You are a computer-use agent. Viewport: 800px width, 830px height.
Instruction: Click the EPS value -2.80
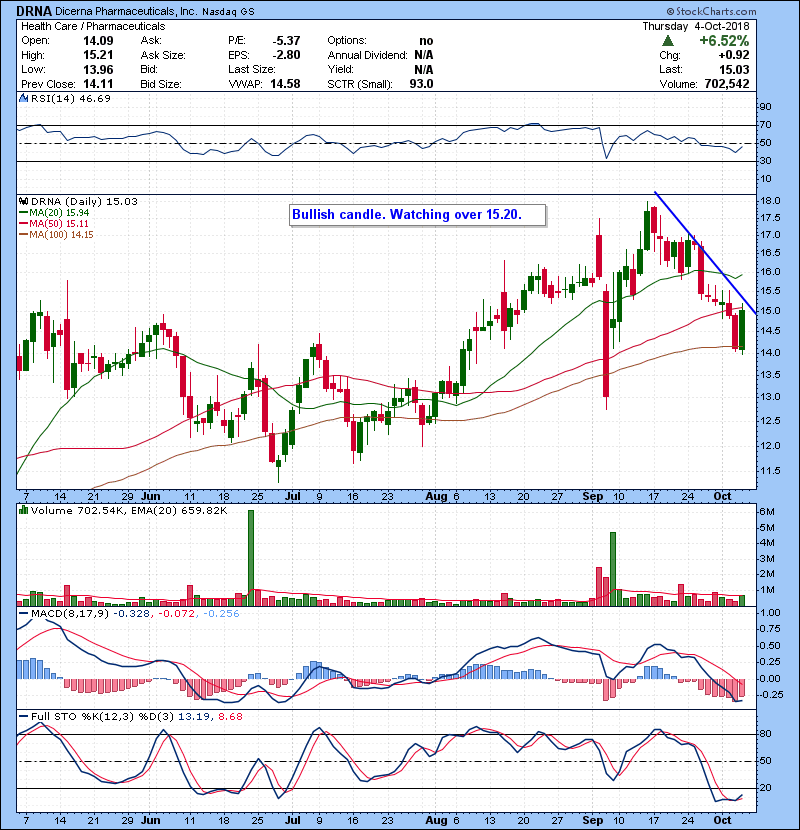286,55
